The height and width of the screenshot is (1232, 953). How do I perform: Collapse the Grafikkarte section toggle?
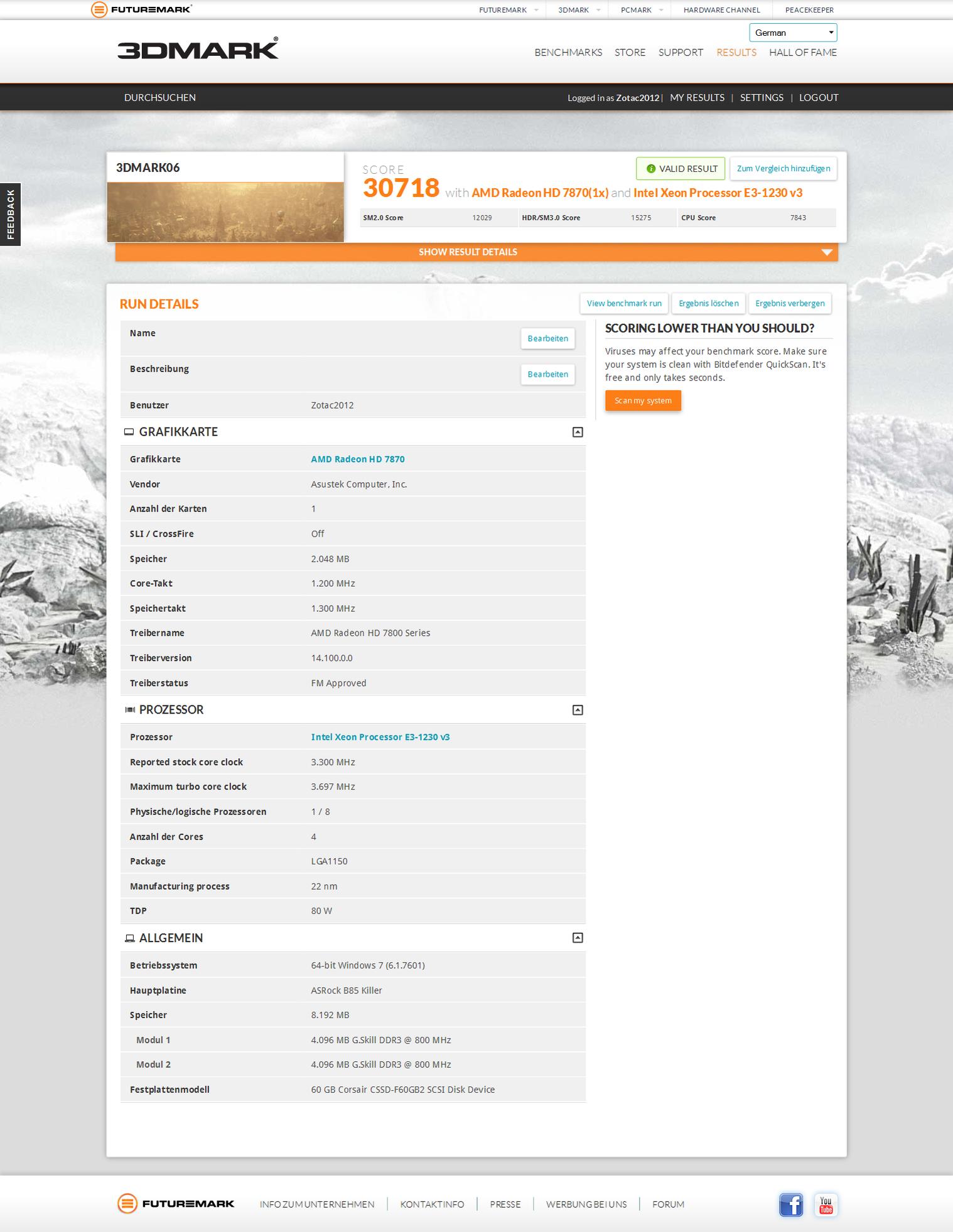pos(578,432)
